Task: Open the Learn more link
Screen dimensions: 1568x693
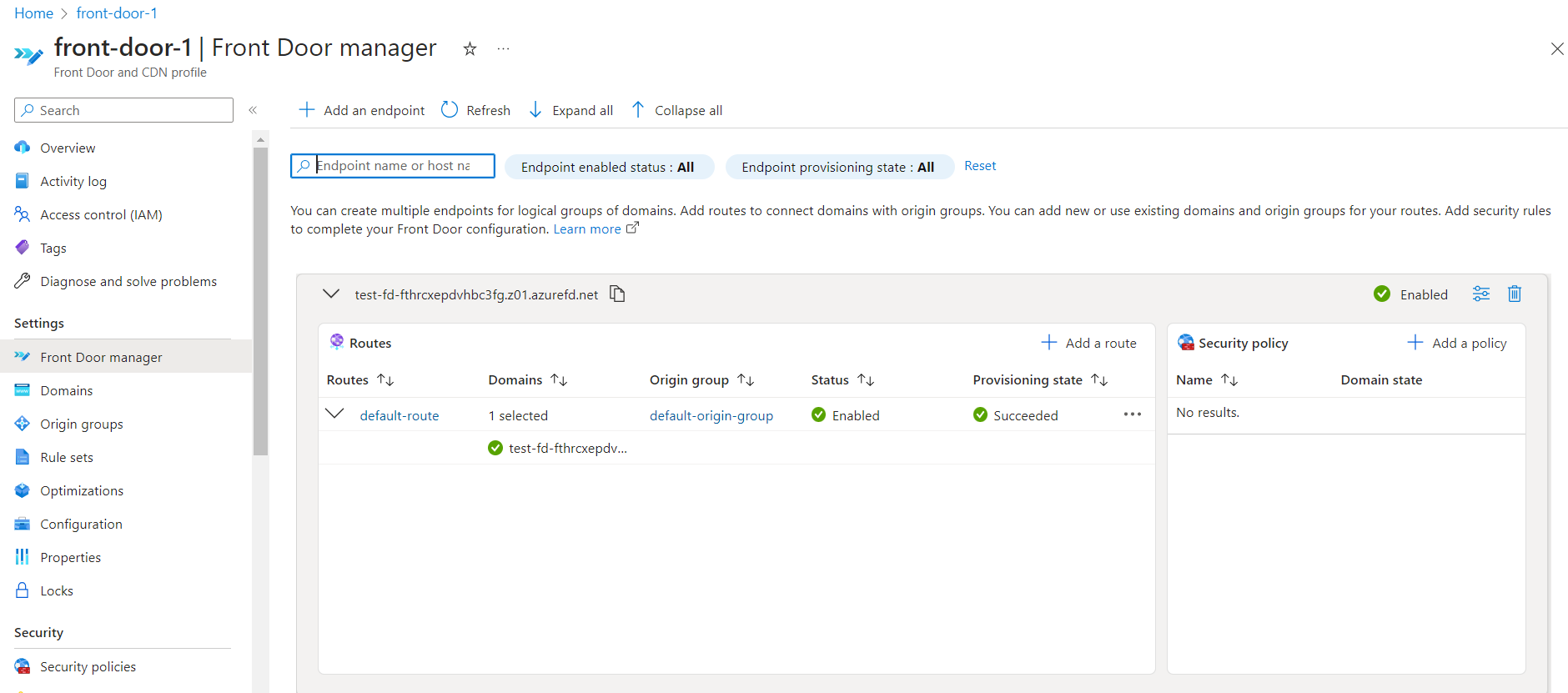Action: click(587, 228)
